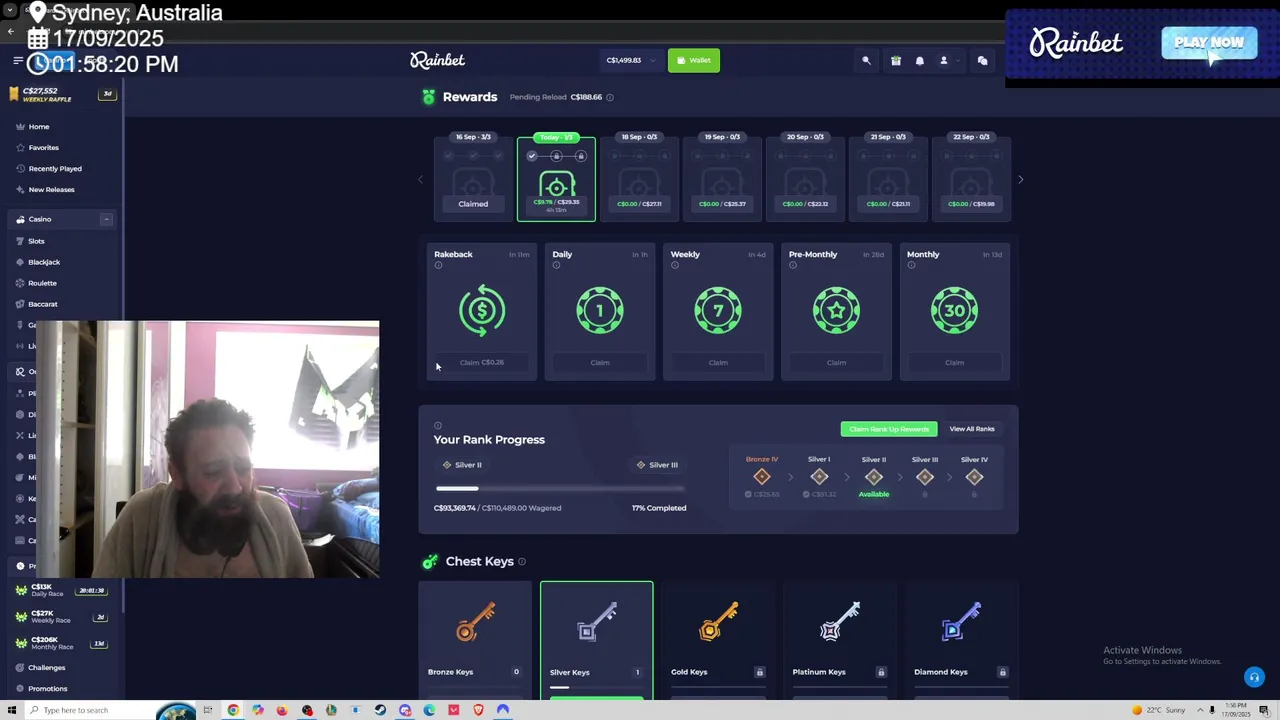Click the Silver II rank badge
This screenshot has height=720, width=1280.
point(873,477)
